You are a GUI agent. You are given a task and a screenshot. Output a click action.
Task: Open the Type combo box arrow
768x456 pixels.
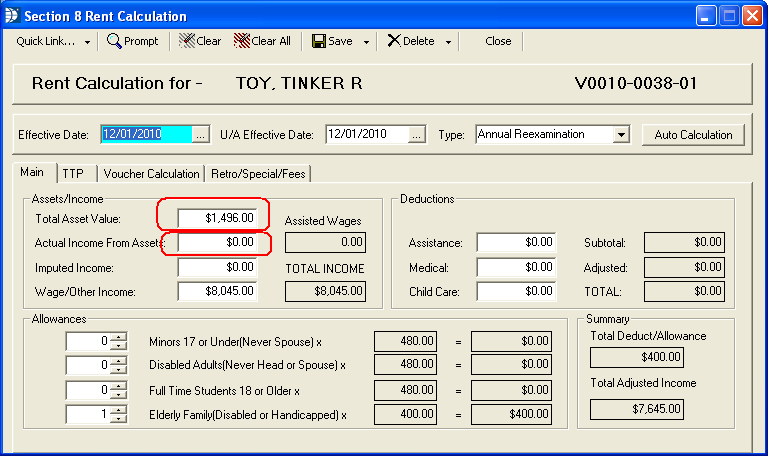(621, 134)
